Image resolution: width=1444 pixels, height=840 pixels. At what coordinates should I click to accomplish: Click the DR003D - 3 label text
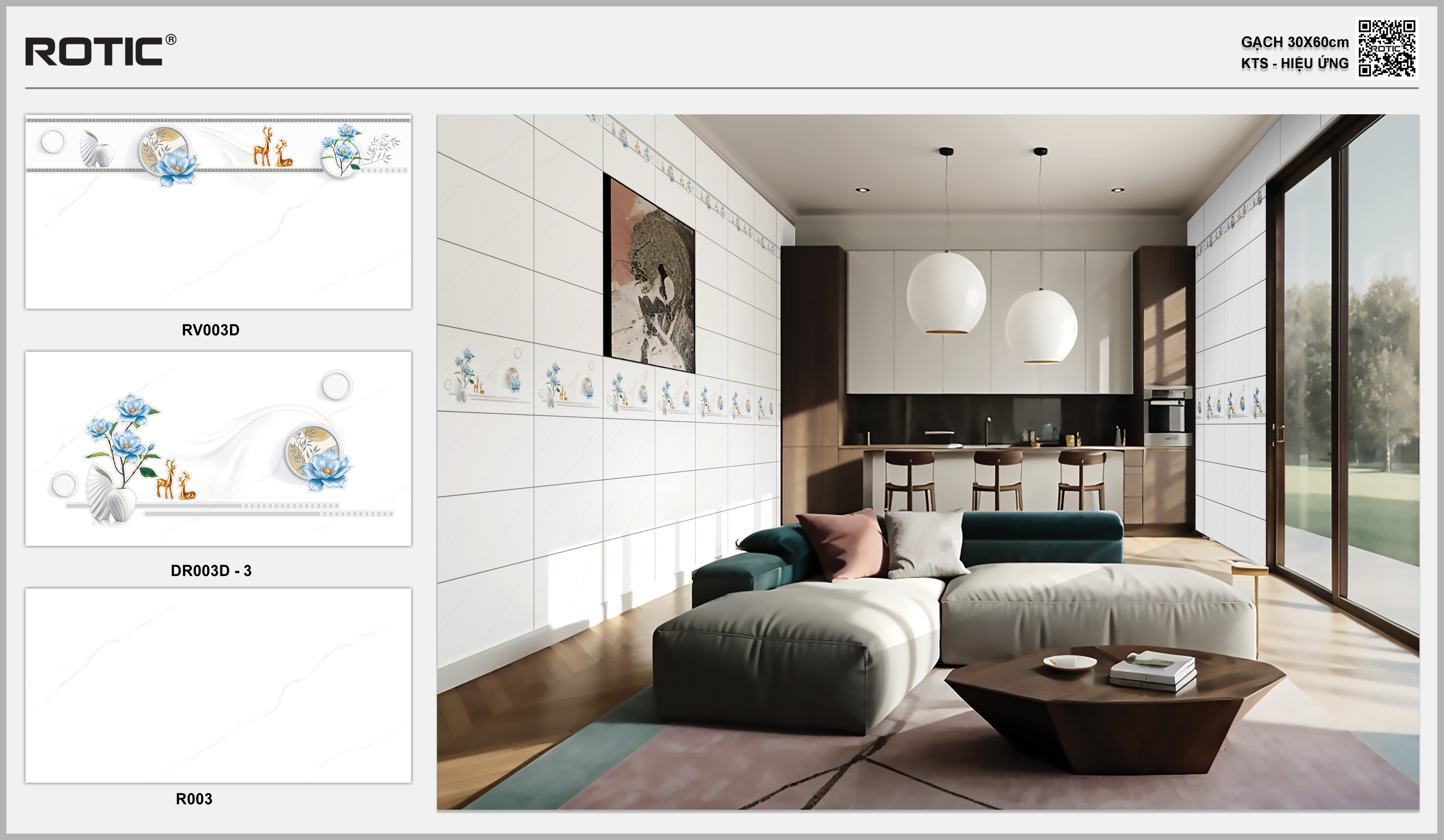(211, 570)
